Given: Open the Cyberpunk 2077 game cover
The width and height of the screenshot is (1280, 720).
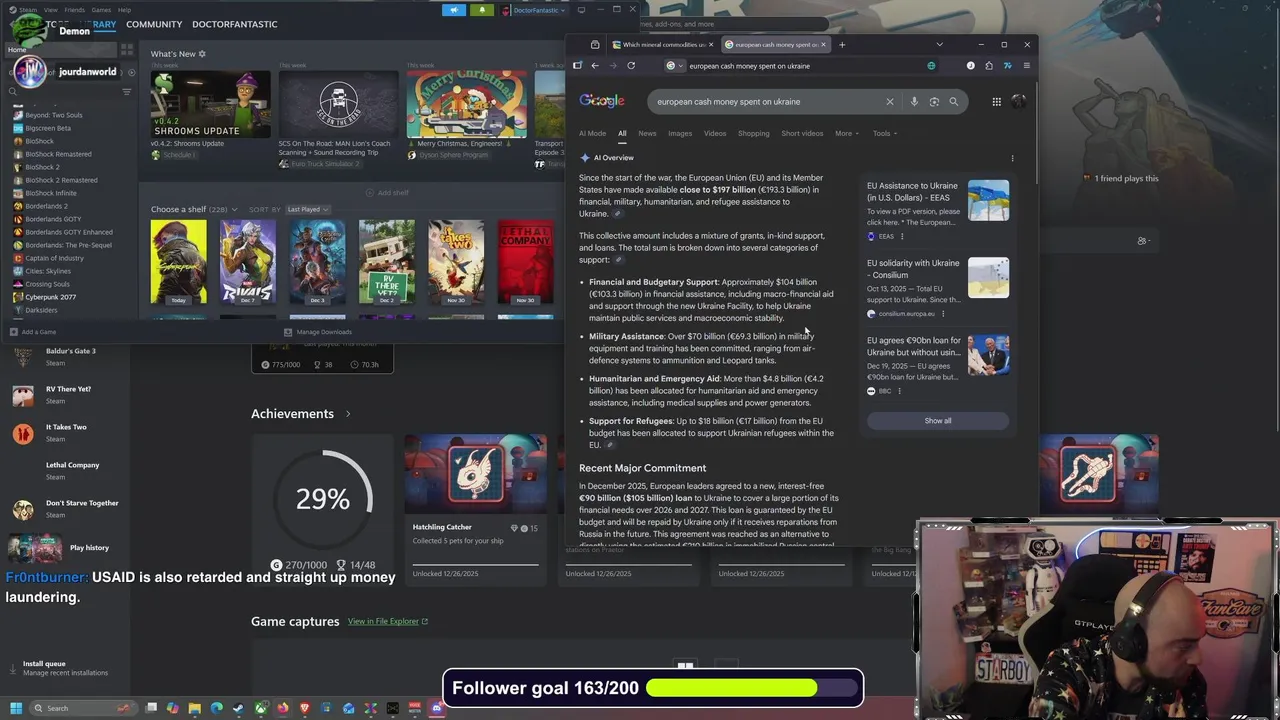Looking at the screenshot, I should pos(178,262).
